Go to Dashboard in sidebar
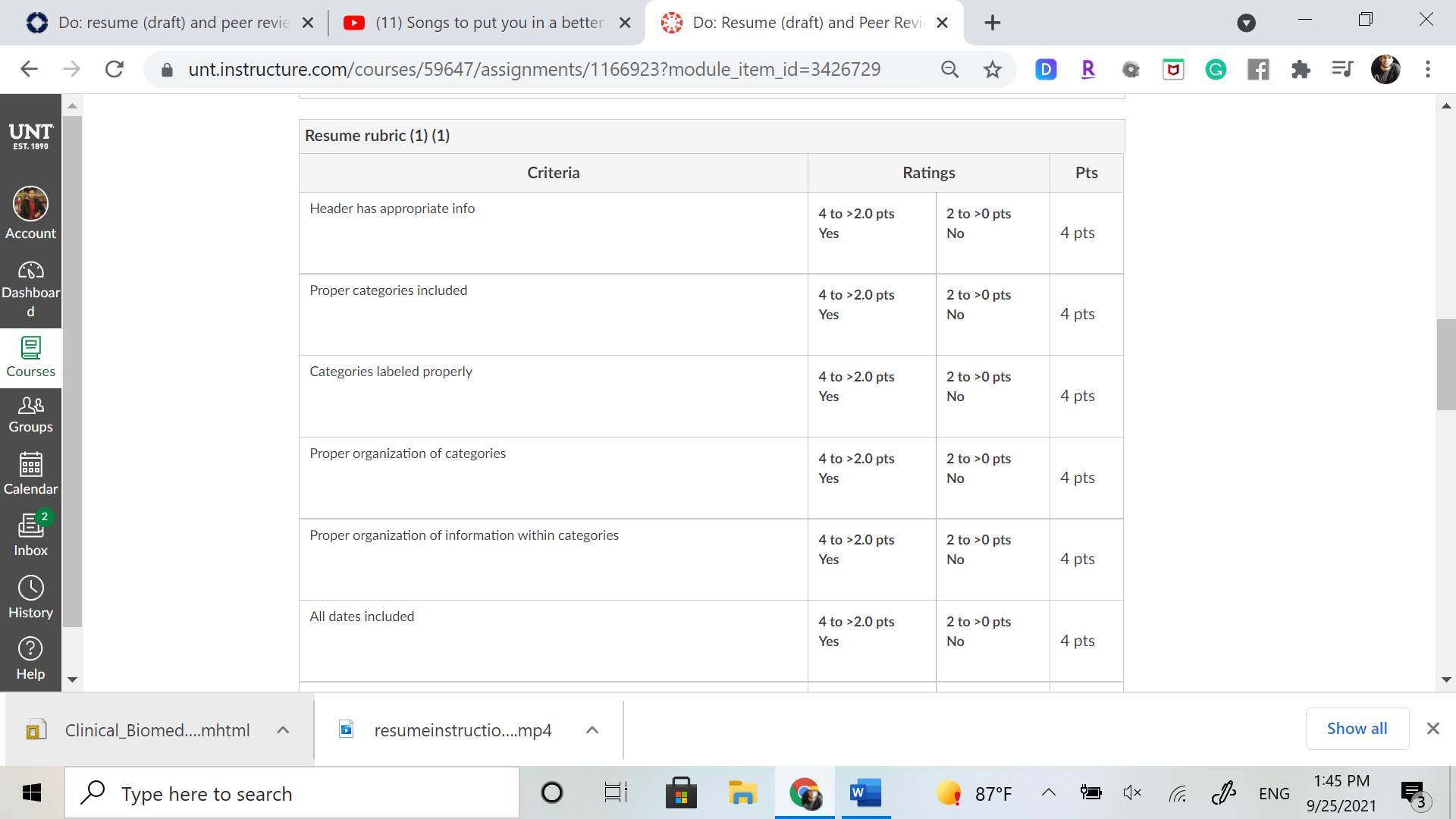Image resolution: width=1456 pixels, height=819 pixels. point(30,289)
